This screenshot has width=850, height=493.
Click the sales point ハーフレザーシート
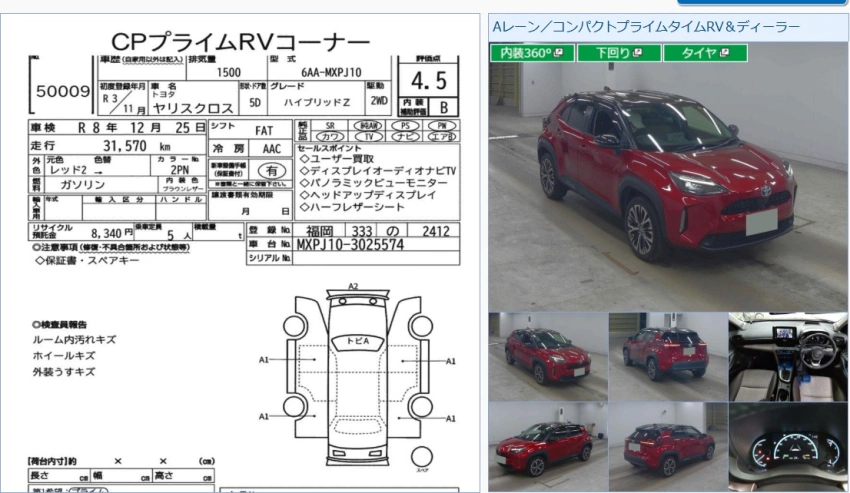[x=352, y=207]
